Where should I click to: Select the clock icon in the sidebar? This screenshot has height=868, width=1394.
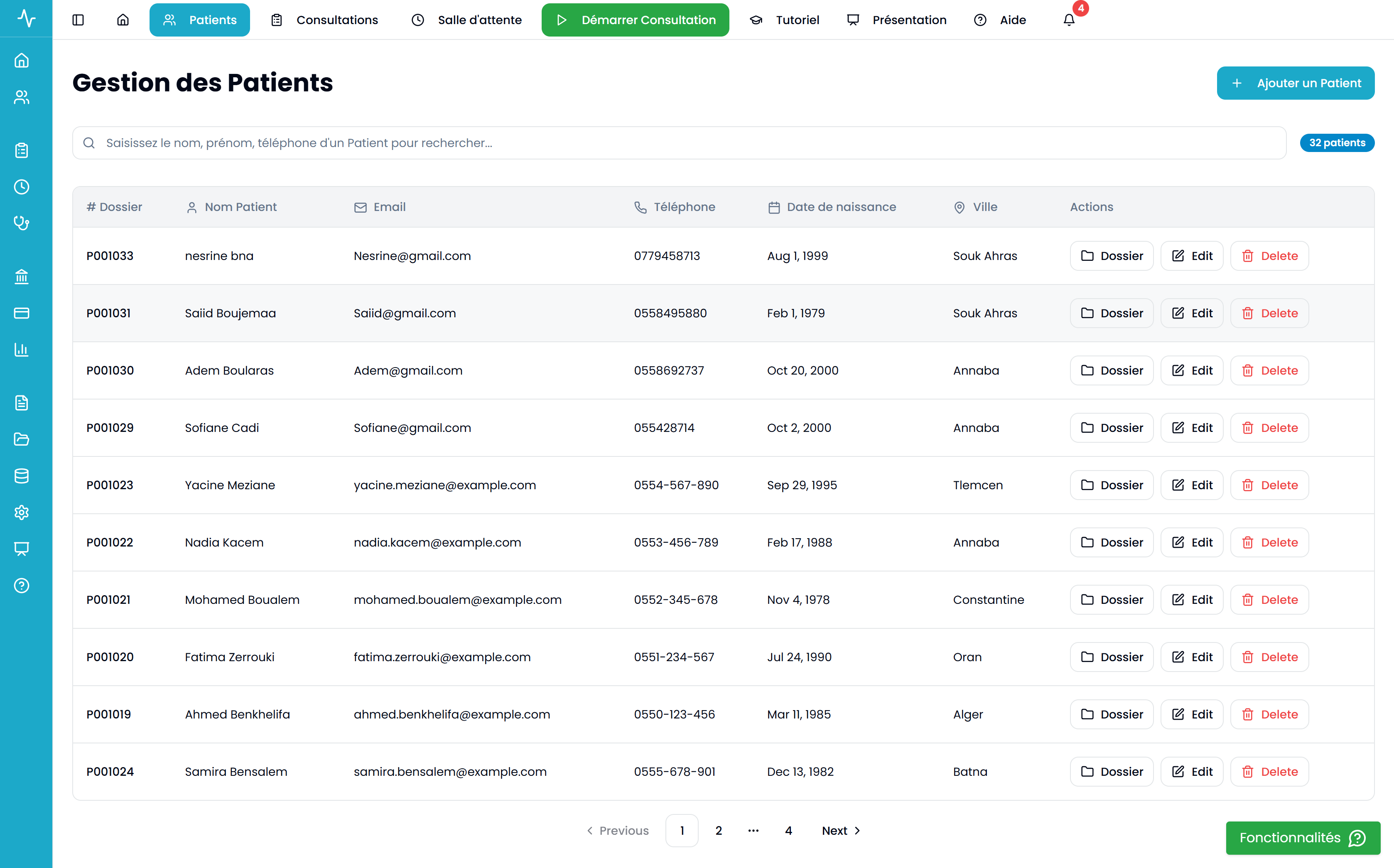pos(21,186)
